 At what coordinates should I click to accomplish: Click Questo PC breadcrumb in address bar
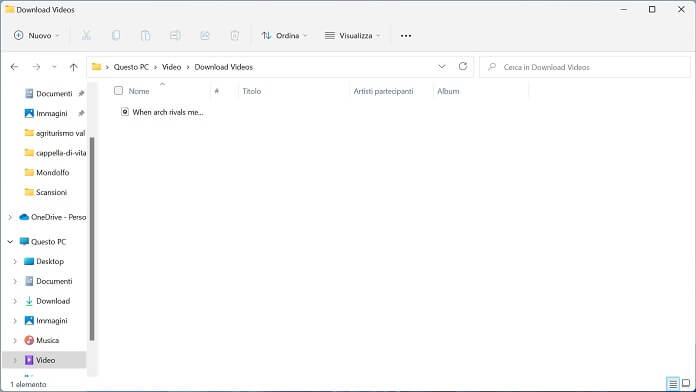pos(131,67)
